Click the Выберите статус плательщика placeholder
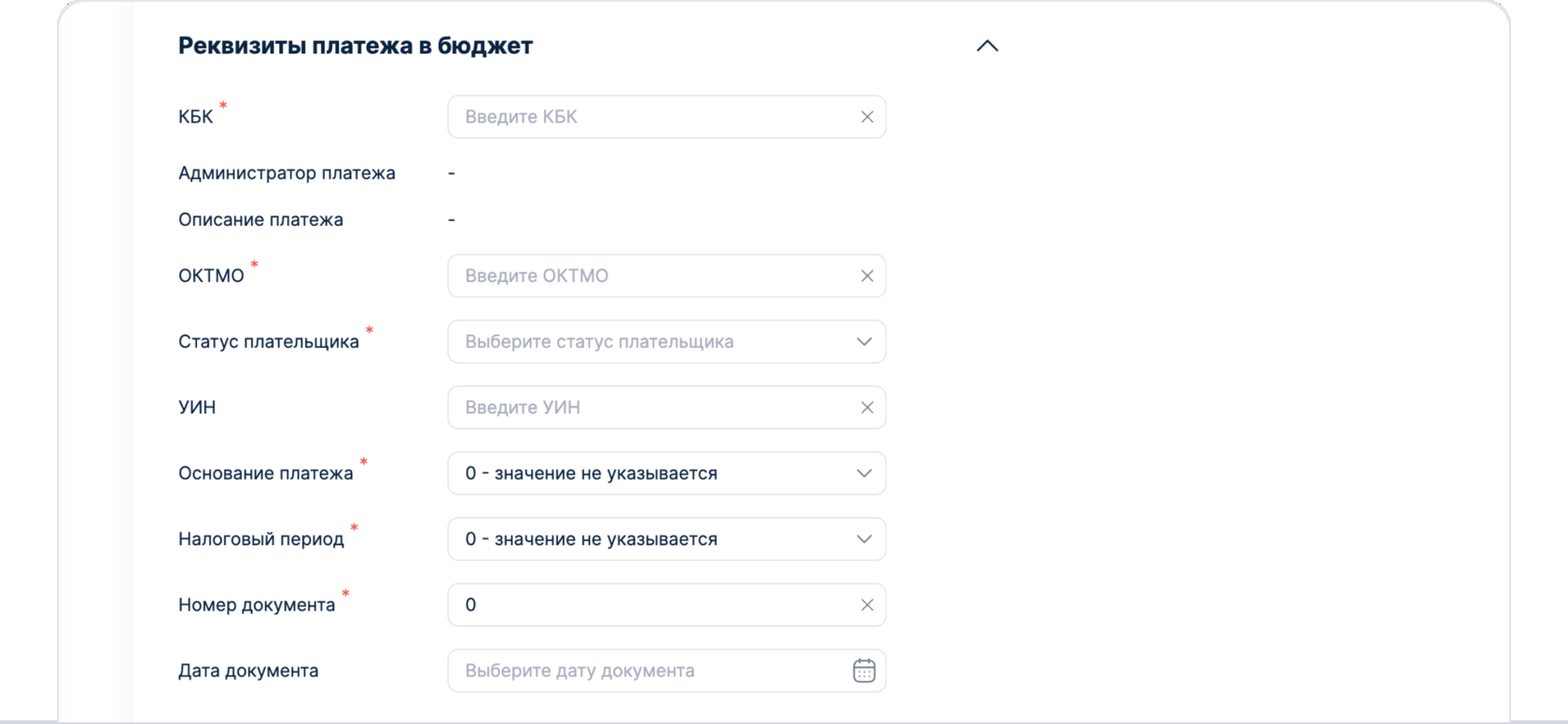Screen dimensions: 1568x724 (x=599, y=341)
